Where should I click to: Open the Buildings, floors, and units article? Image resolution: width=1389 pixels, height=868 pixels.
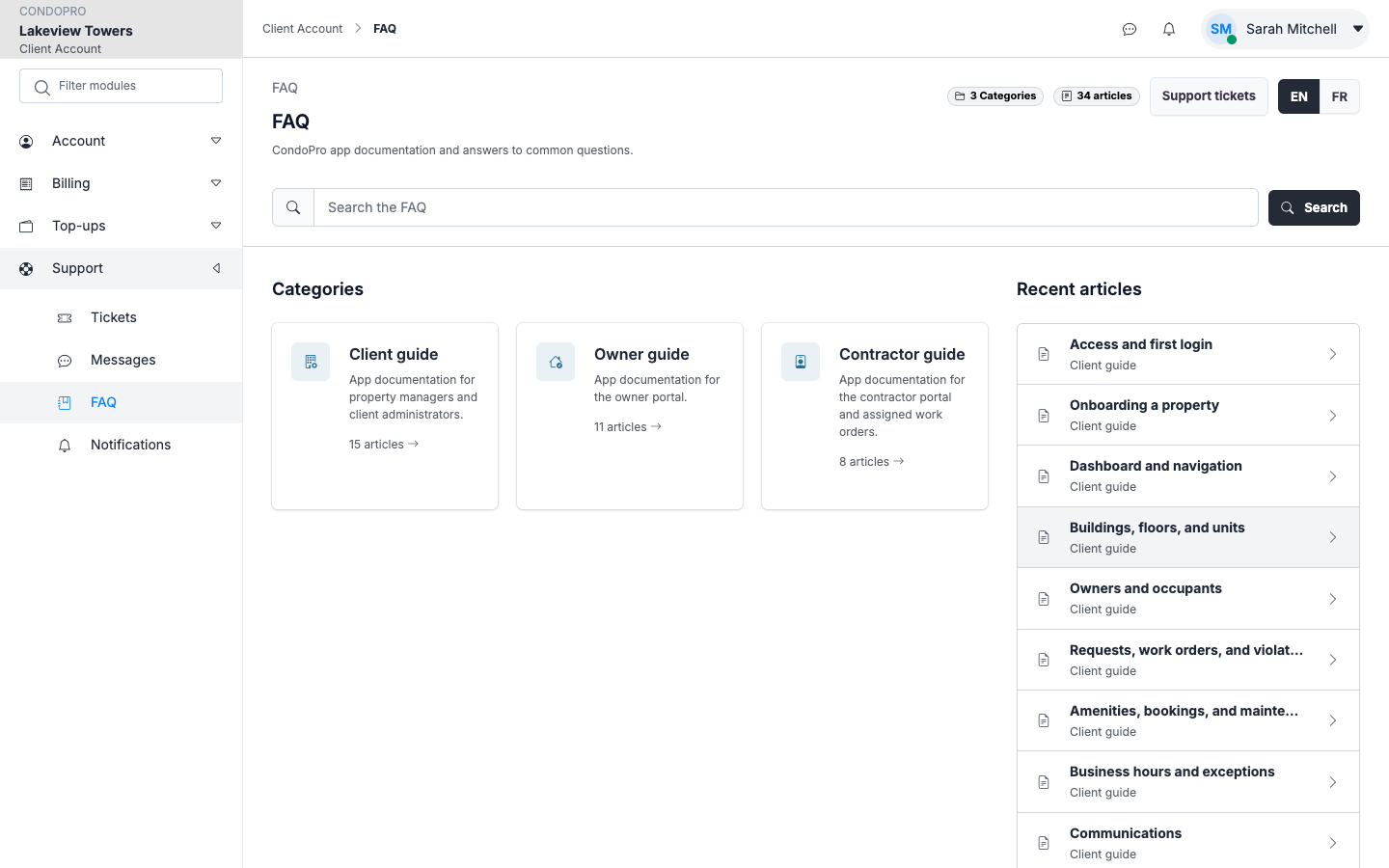coord(1188,537)
